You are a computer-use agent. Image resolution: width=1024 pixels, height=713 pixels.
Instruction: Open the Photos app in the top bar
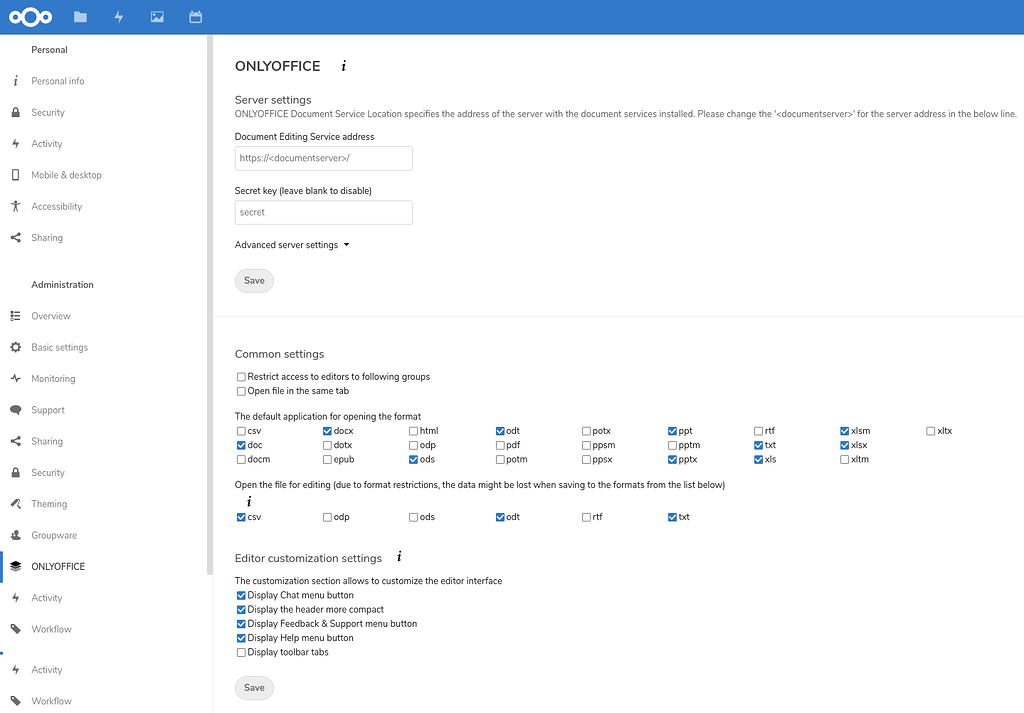[156, 16]
